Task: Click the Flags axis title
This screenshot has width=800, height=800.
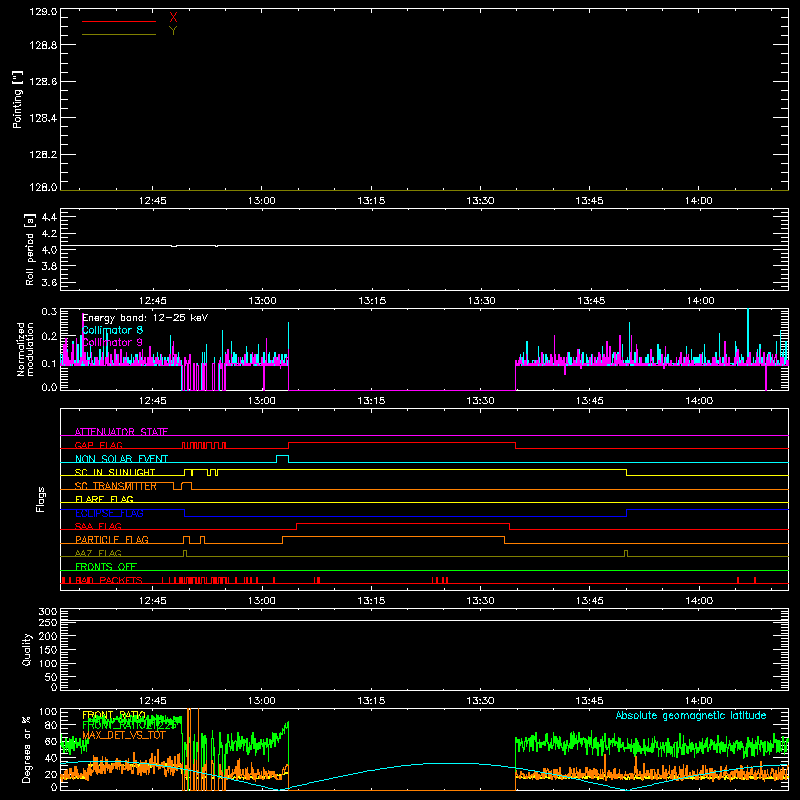Action: click(40, 499)
